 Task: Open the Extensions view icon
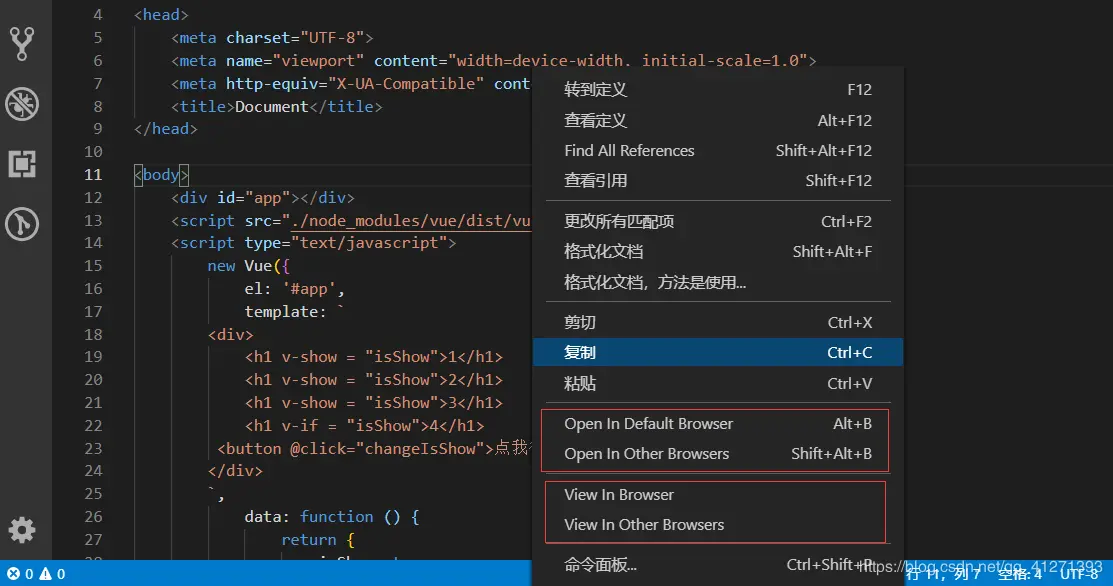click(22, 164)
